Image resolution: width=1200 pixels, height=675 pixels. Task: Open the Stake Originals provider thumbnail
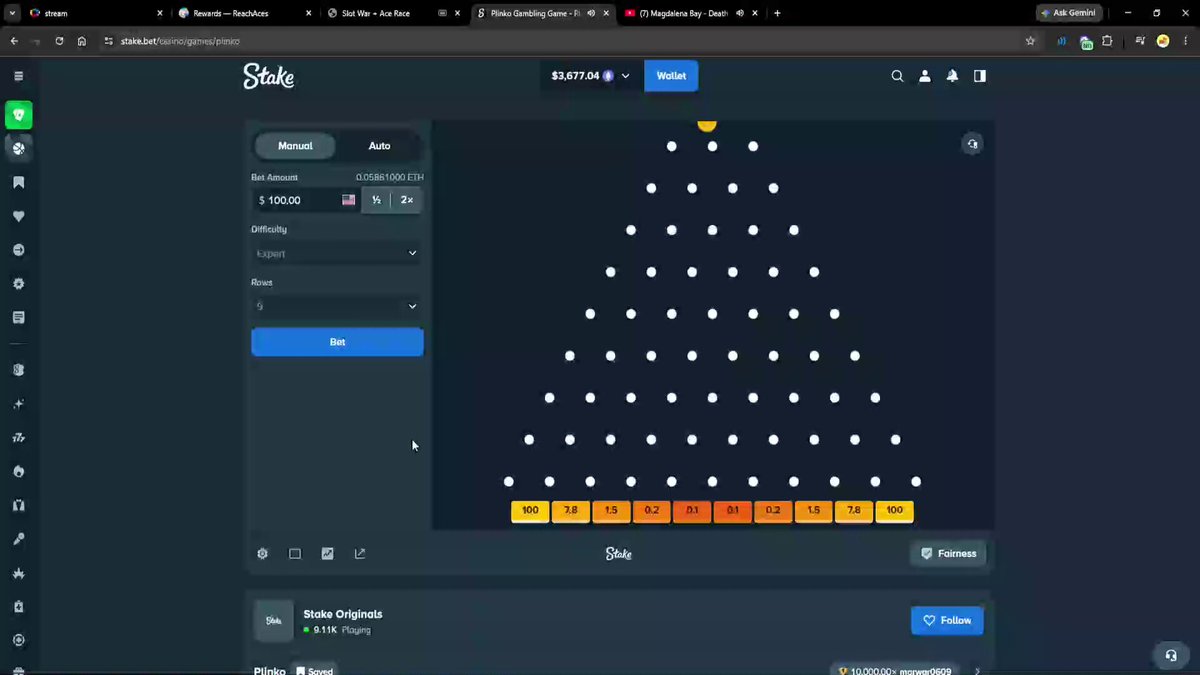[273, 621]
